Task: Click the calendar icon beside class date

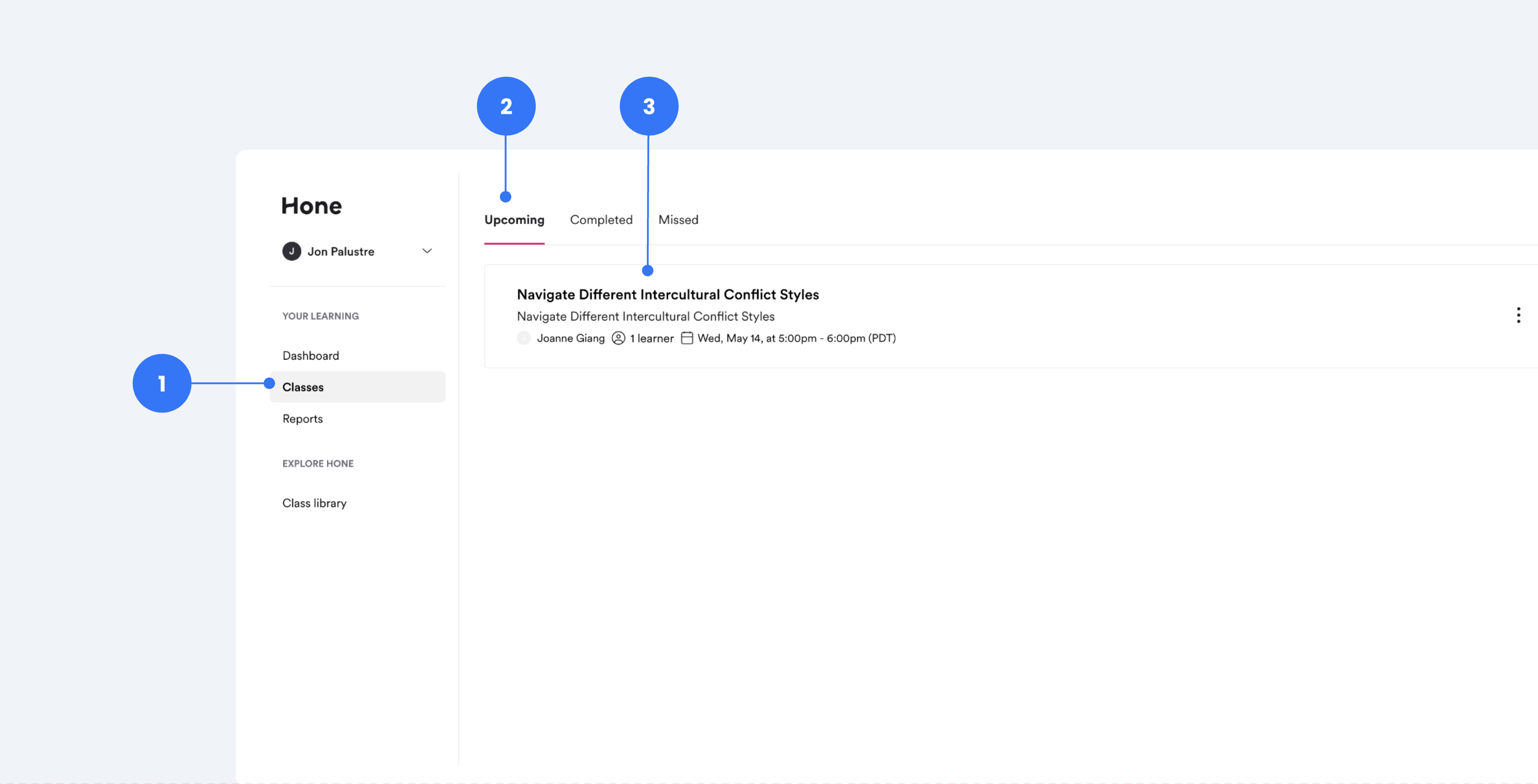Action: [686, 338]
